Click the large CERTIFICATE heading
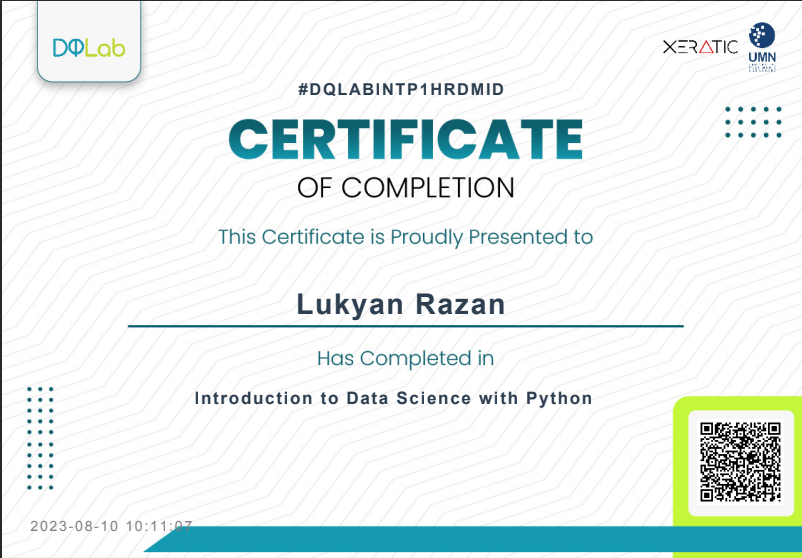This screenshot has height=558, width=802. pyautogui.click(x=405, y=140)
